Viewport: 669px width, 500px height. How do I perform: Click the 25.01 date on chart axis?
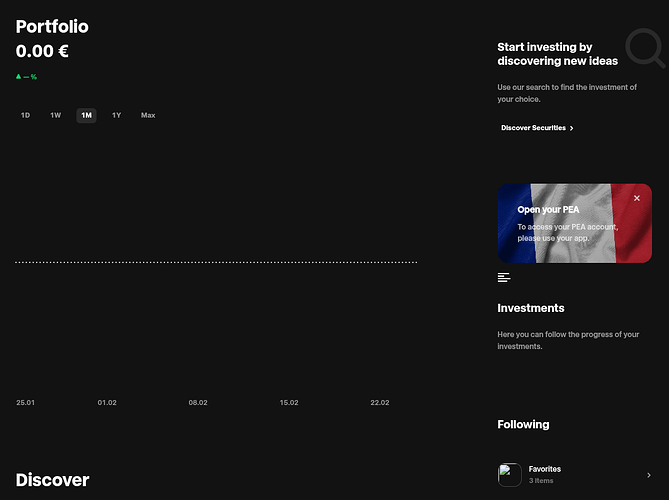[25, 402]
